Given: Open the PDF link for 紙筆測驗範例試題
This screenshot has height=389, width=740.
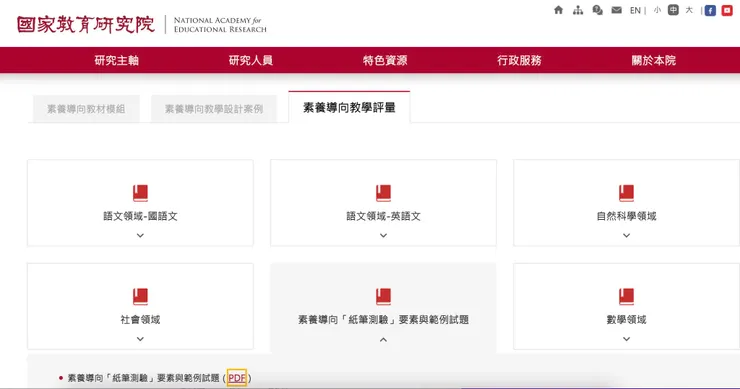Looking at the screenshot, I should pos(237,378).
